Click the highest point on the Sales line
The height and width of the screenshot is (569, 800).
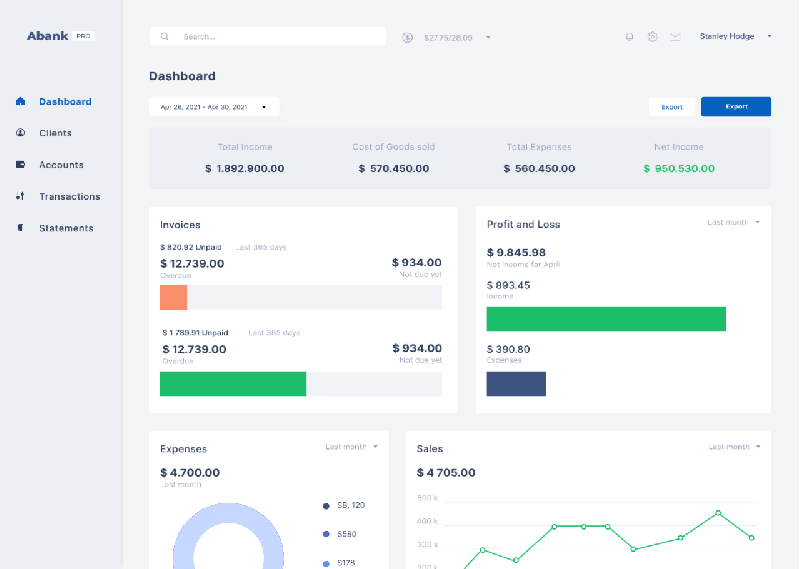click(x=718, y=513)
